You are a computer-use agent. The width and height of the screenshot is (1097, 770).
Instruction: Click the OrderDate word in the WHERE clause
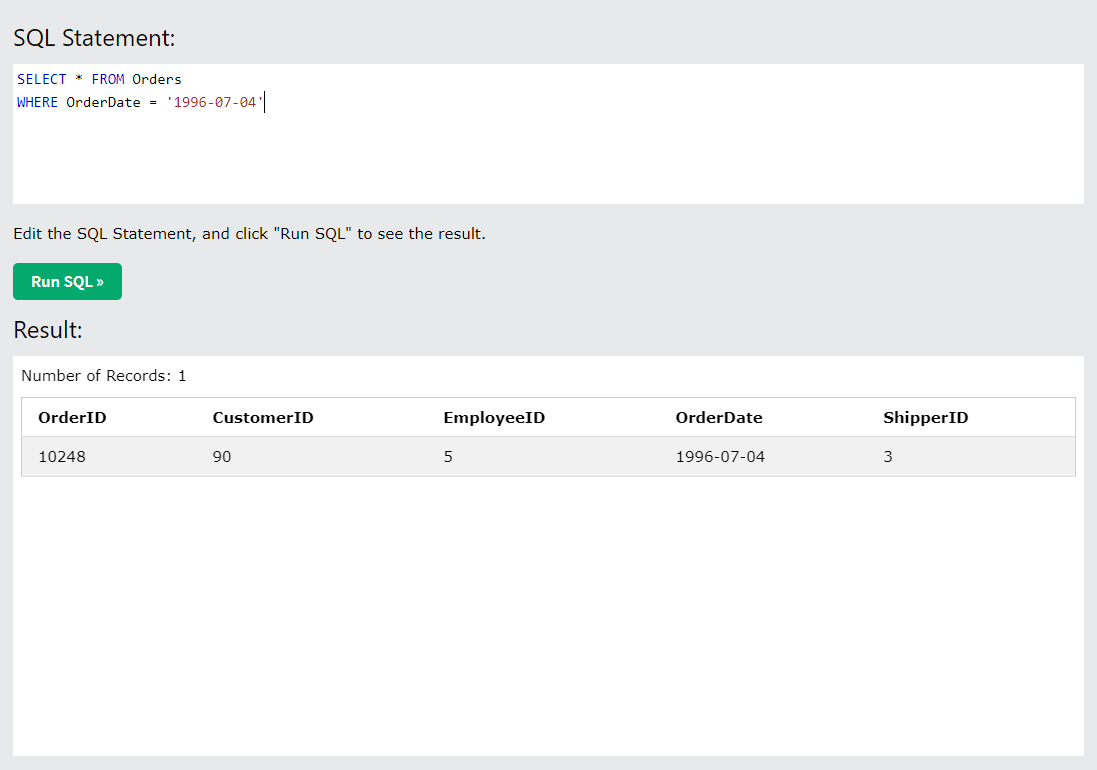[x=104, y=102]
